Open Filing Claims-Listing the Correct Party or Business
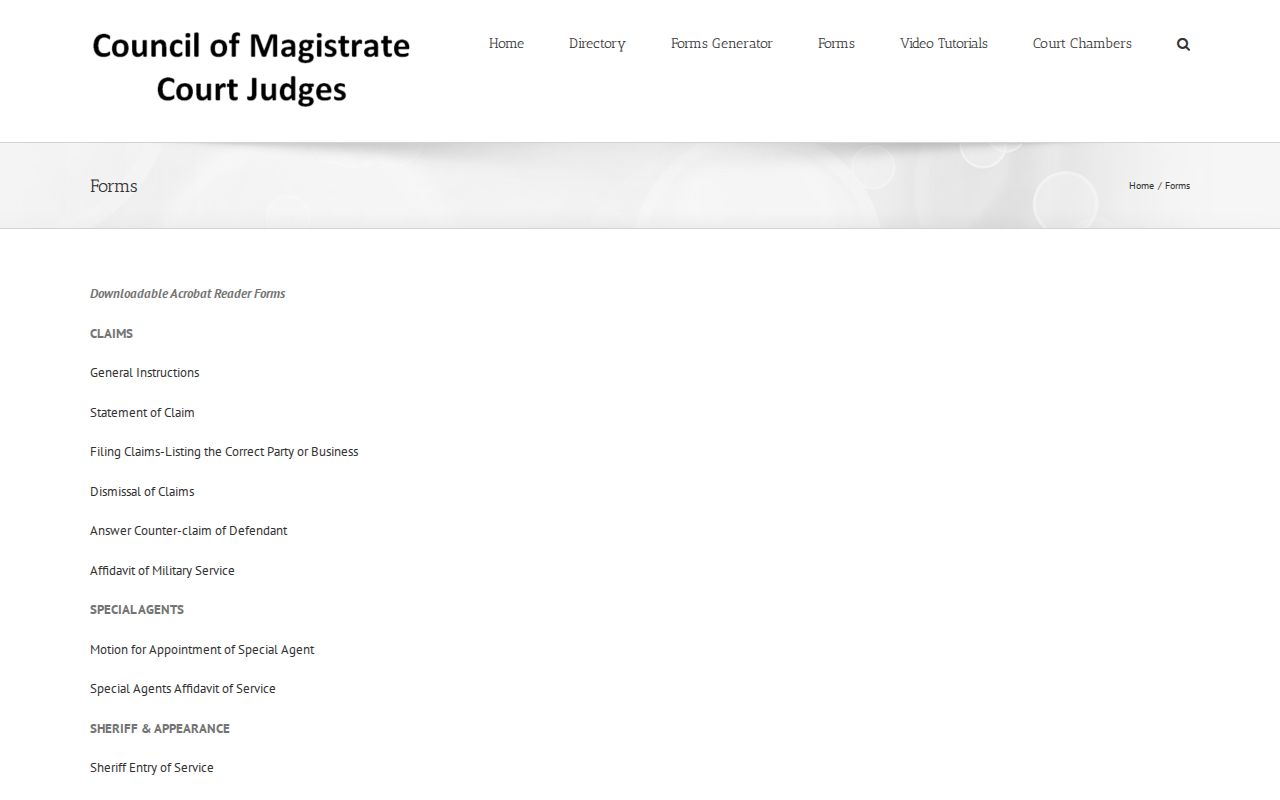The height and width of the screenshot is (800, 1280). 224,452
